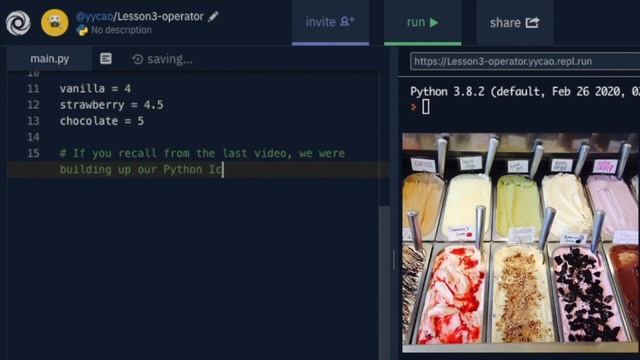The width and height of the screenshot is (640, 360).
Task: Click the ice cream display image
Action: pos(521,242)
